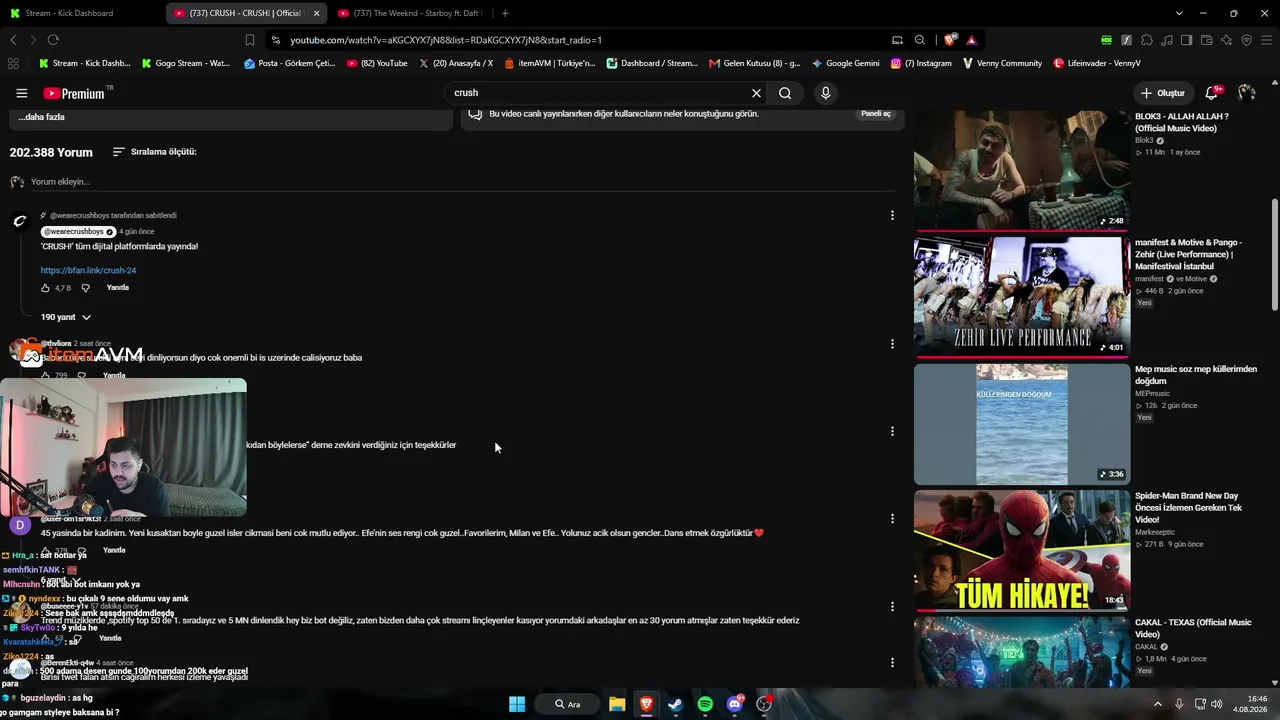The height and width of the screenshot is (720, 1280).
Task: Click the 'Yorum ekleyin...' comment field
Action: click(462, 182)
